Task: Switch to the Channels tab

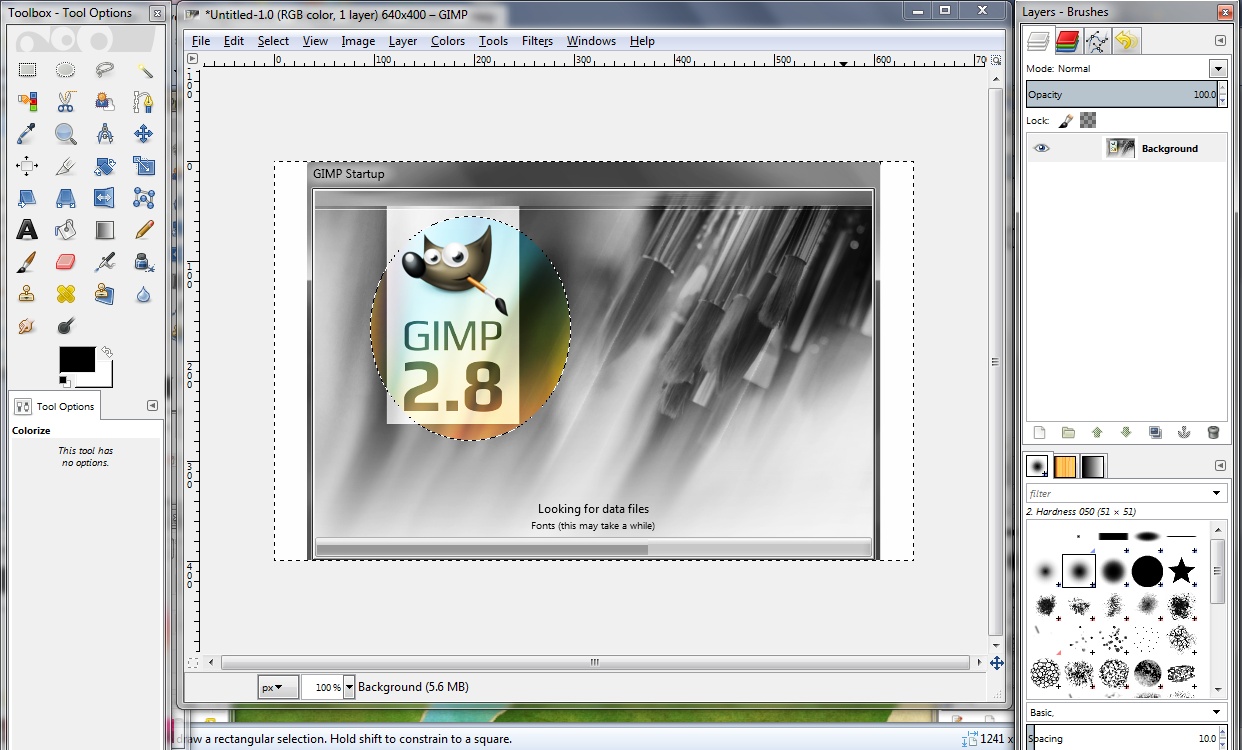Action: (x=1067, y=41)
